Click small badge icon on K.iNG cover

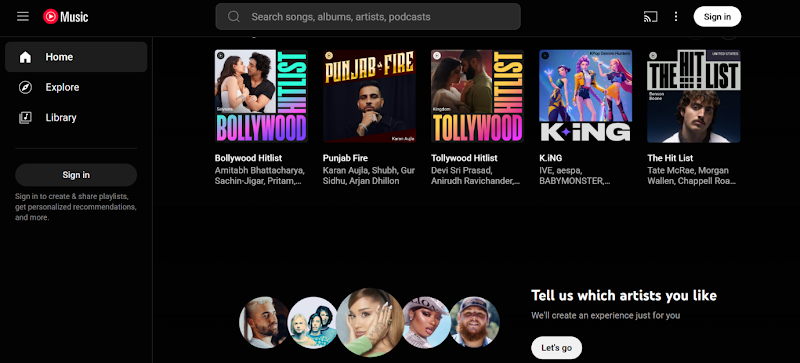pyautogui.click(x=545, y=56)
